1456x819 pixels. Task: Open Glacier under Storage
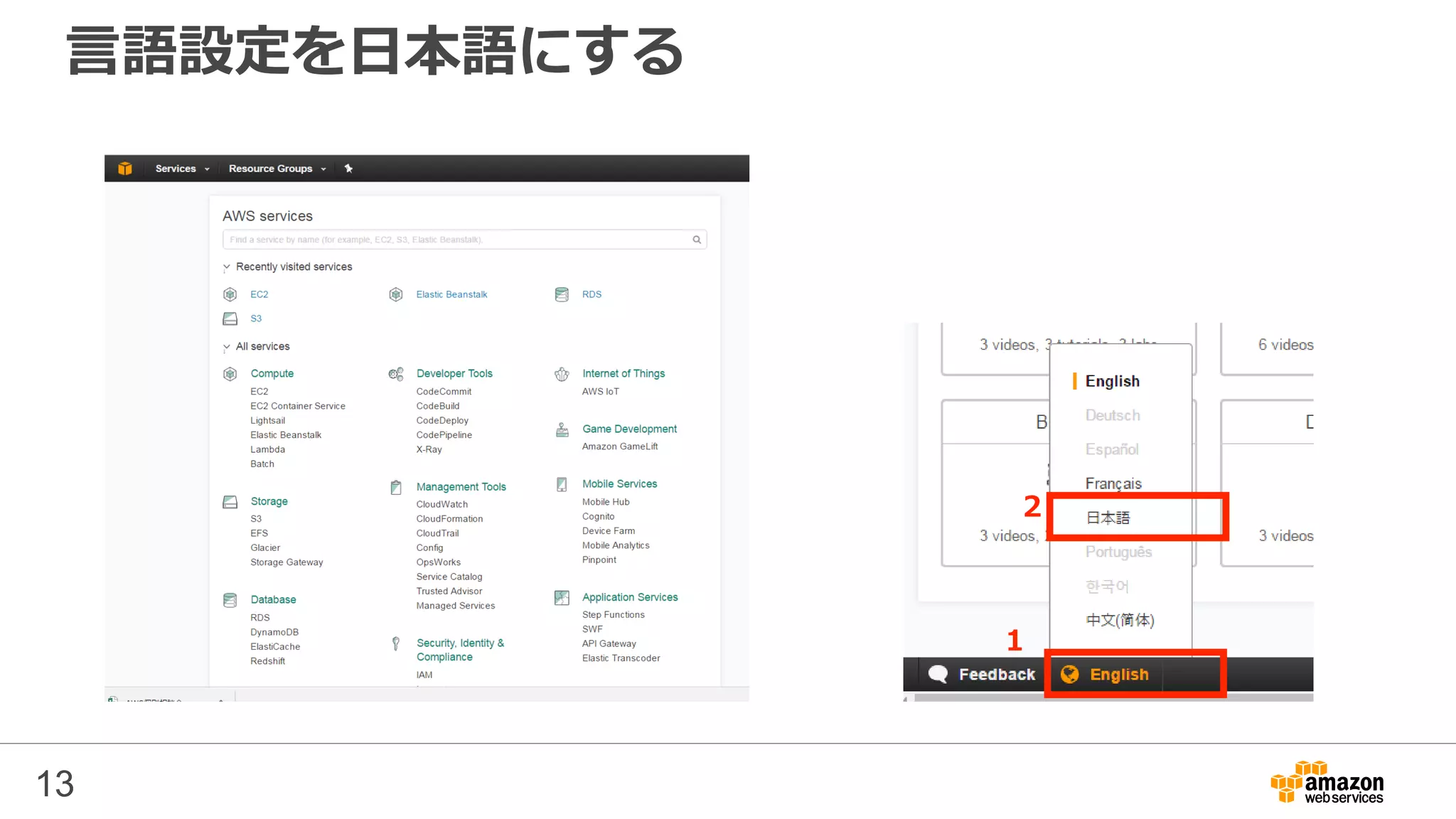[265, 548]
